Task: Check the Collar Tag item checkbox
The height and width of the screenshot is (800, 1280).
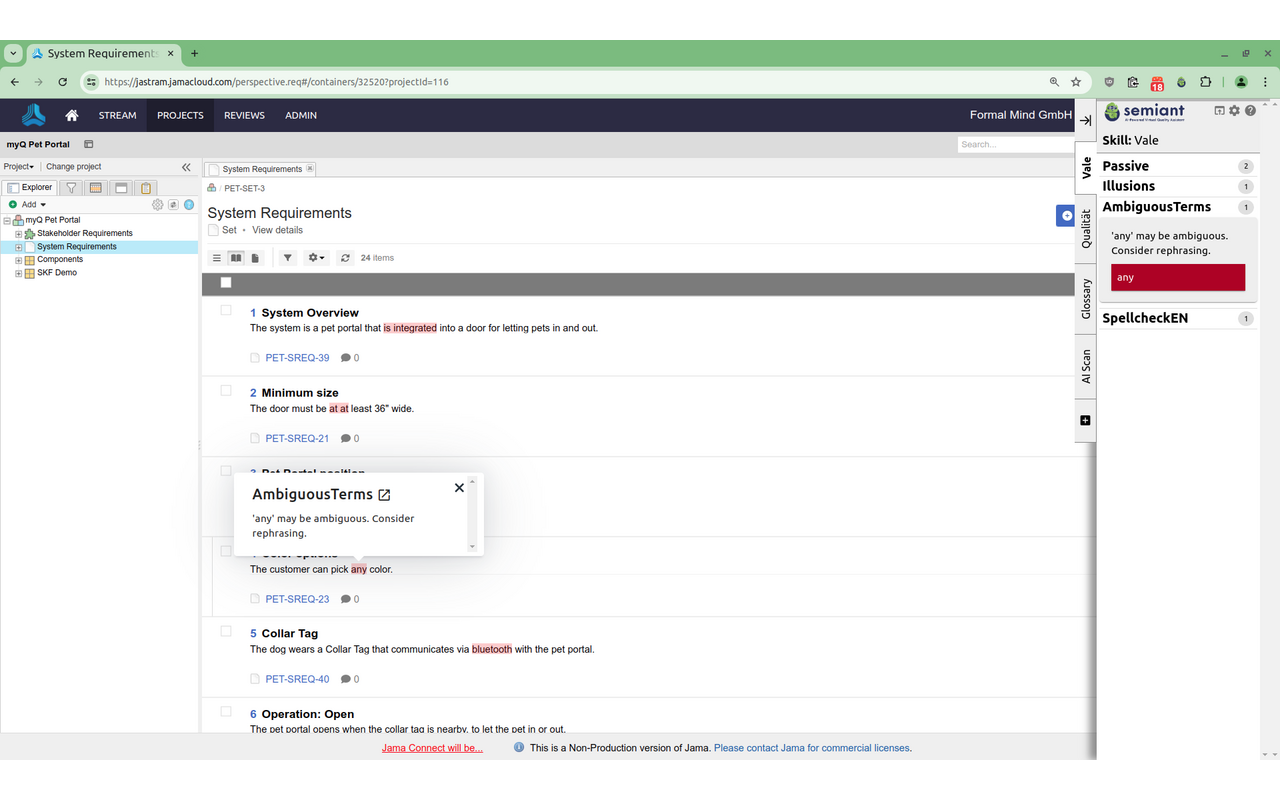Action: point(226,631)
